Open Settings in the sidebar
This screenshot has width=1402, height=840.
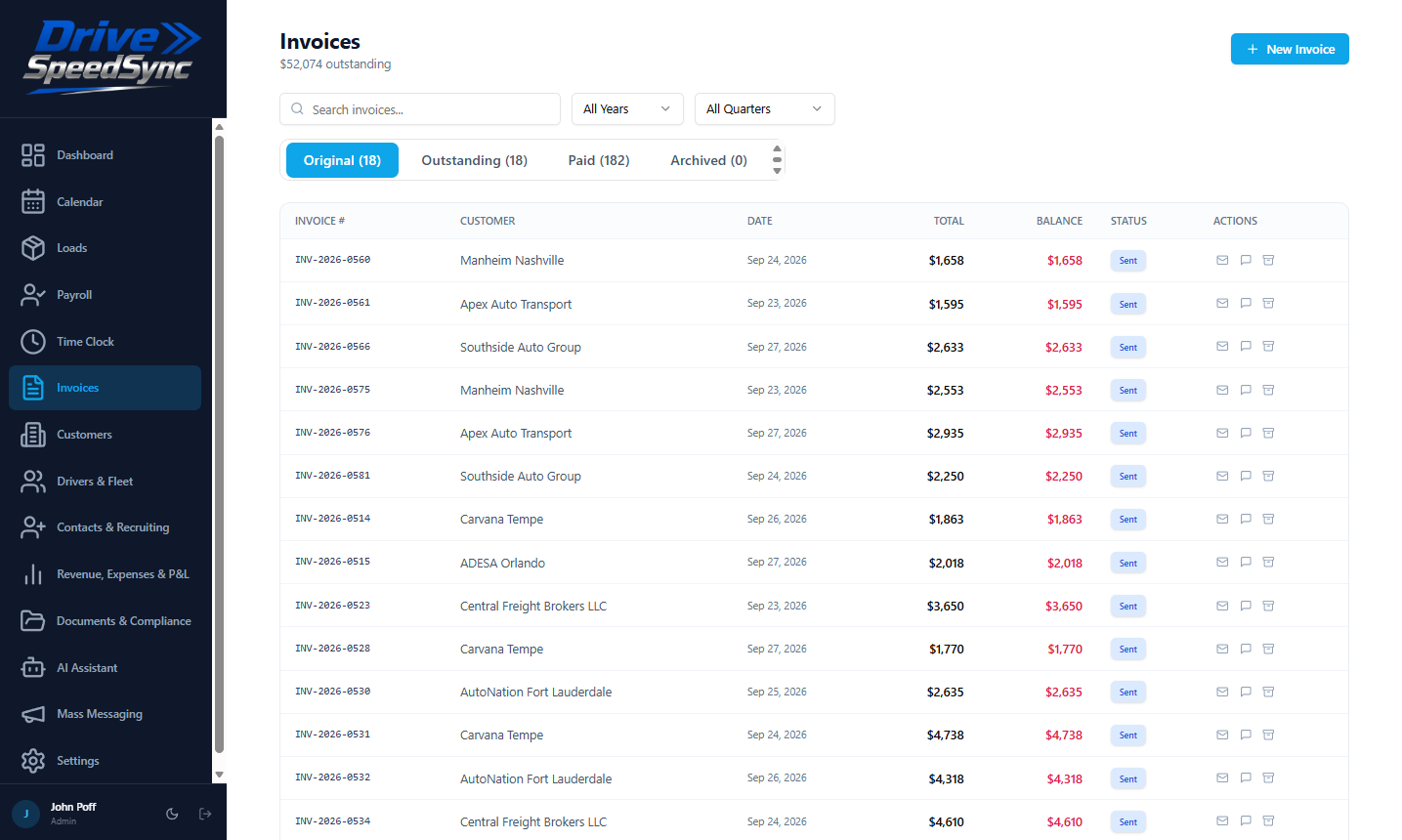105,761
